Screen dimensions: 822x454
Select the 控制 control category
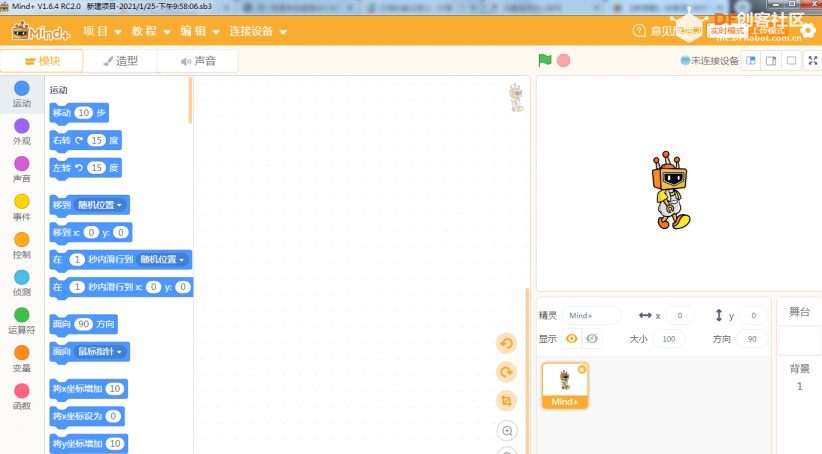pyautogui.click(x=21, y=246)
